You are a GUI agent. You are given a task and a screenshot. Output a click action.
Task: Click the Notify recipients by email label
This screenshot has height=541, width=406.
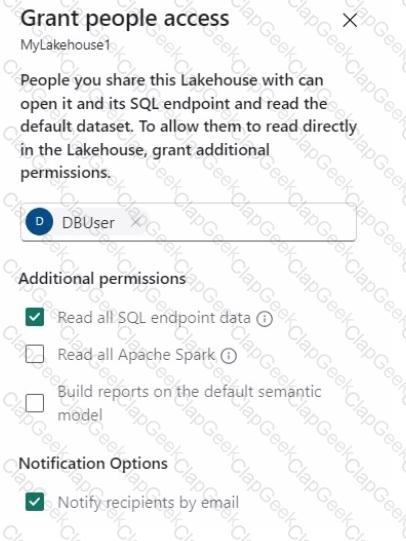tap(148, 502)
